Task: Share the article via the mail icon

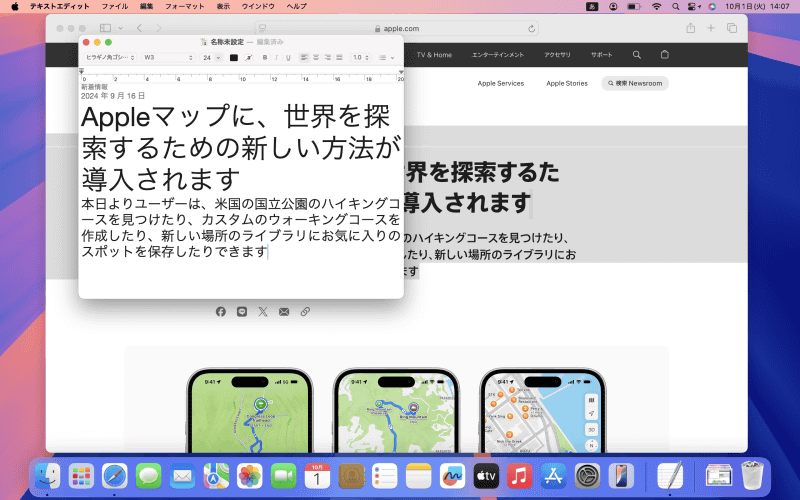Action: [x=284, y=312]
